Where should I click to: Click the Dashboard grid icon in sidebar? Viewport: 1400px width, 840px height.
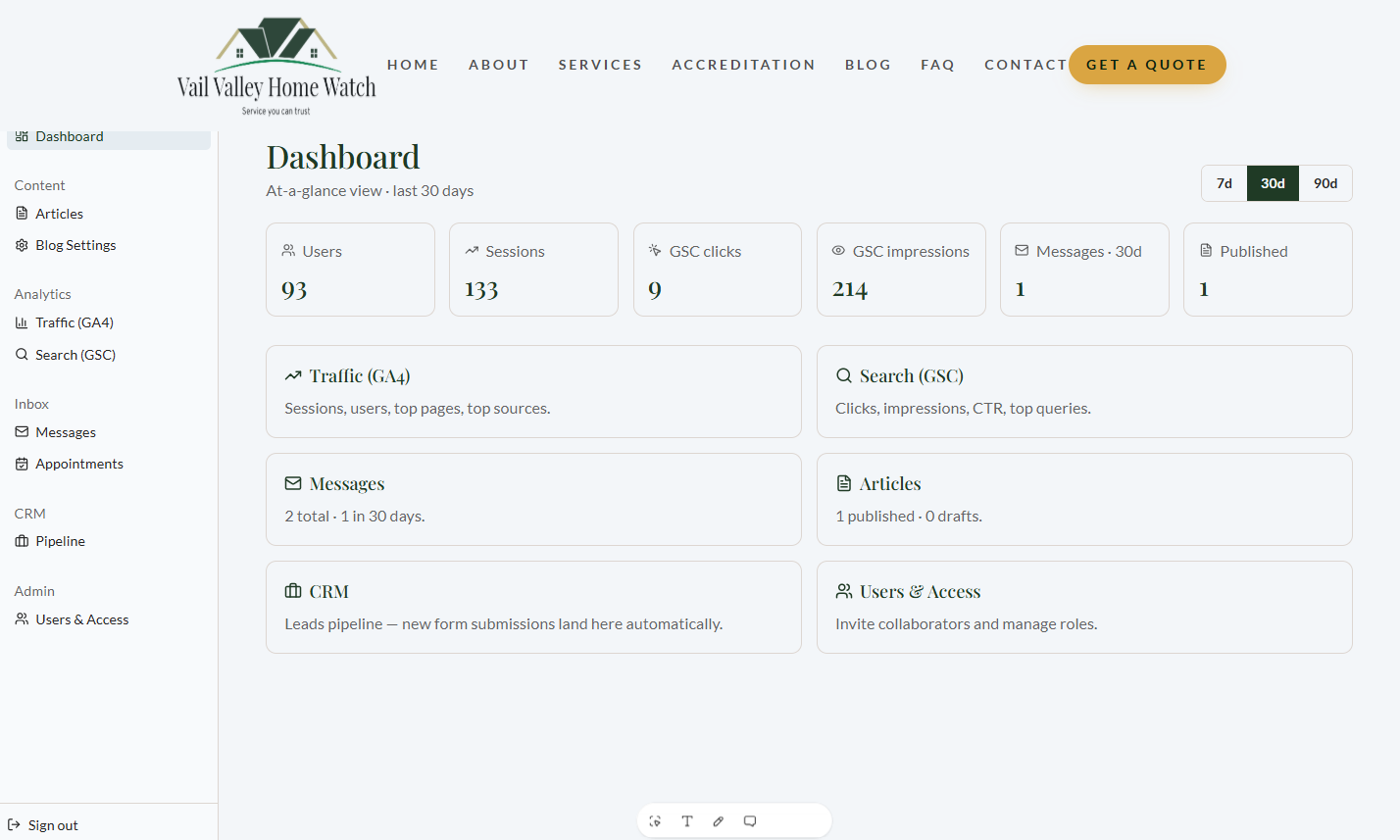(x=22, y=136)
